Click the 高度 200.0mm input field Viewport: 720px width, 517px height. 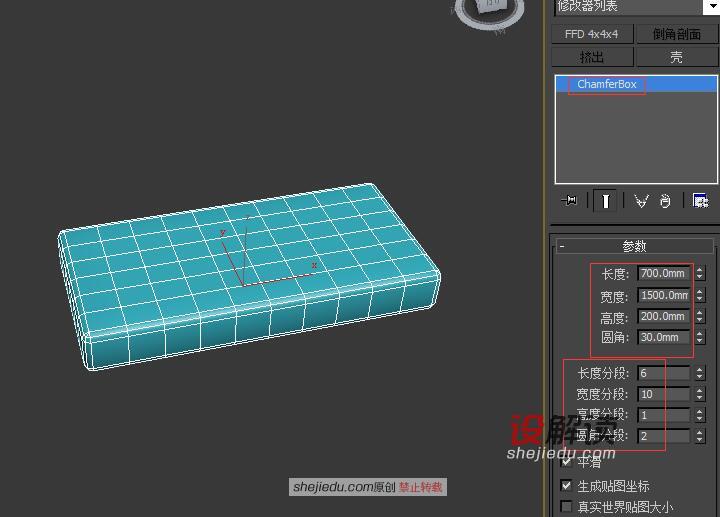coord(664,316)
